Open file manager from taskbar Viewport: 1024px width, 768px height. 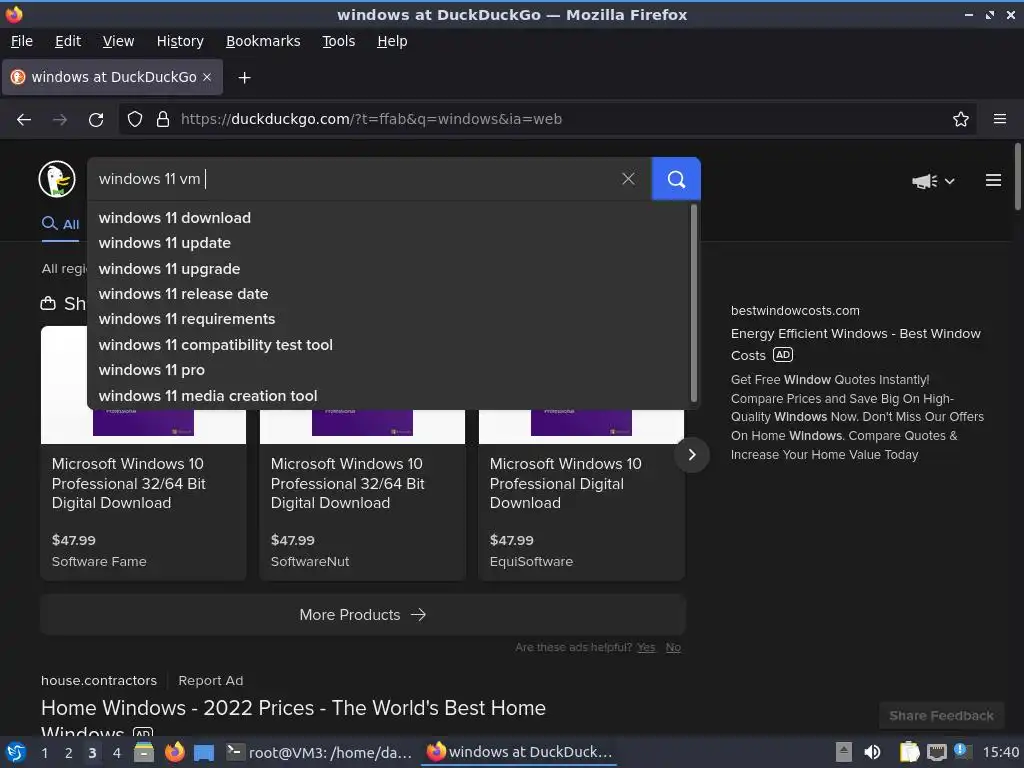click(144, 752)
